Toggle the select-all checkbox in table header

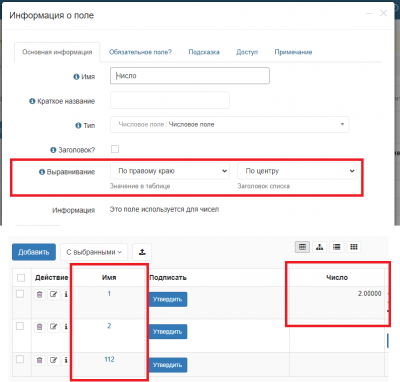point(21,278)
